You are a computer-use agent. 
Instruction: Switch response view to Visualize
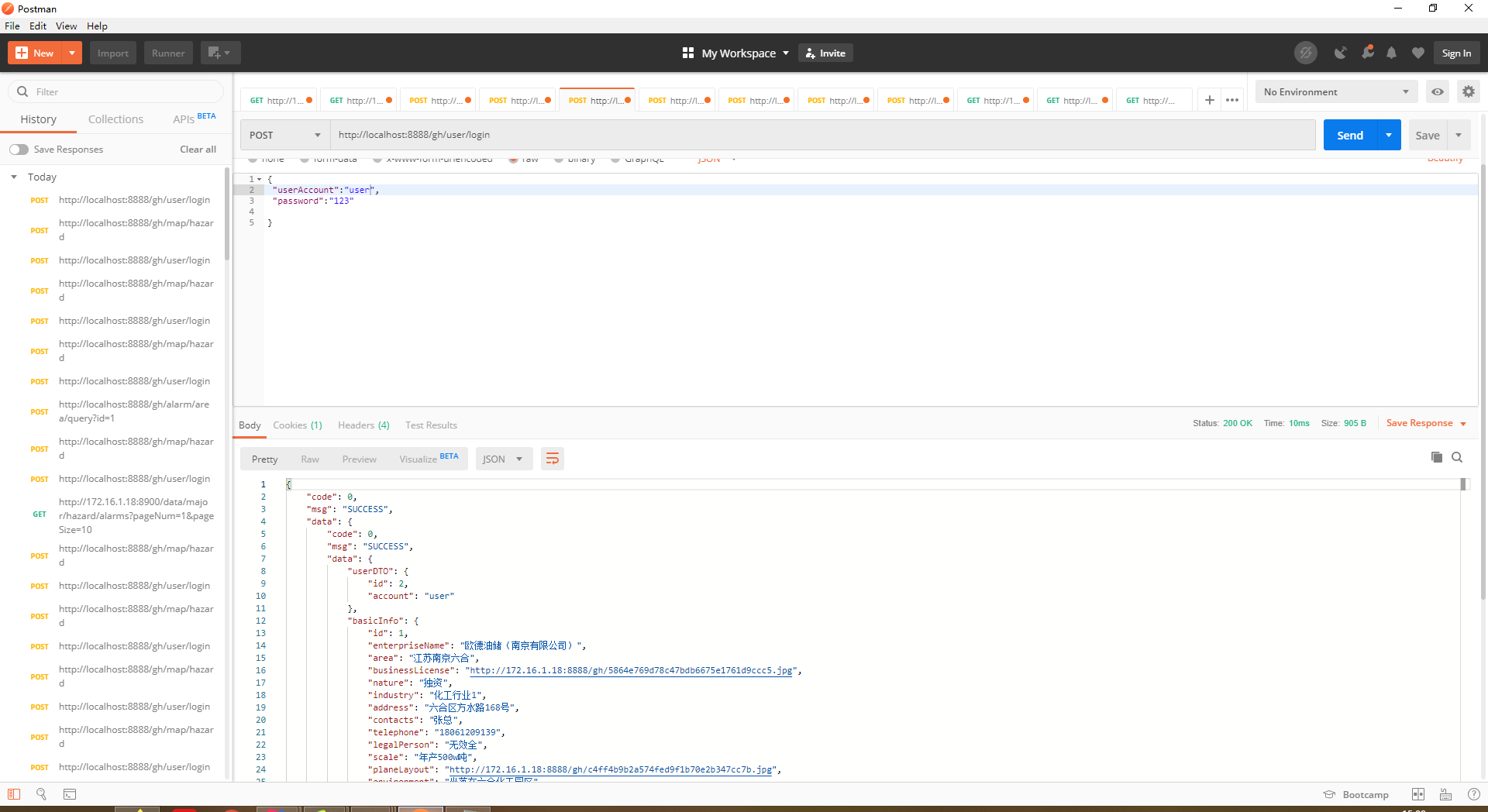[429, 459]
